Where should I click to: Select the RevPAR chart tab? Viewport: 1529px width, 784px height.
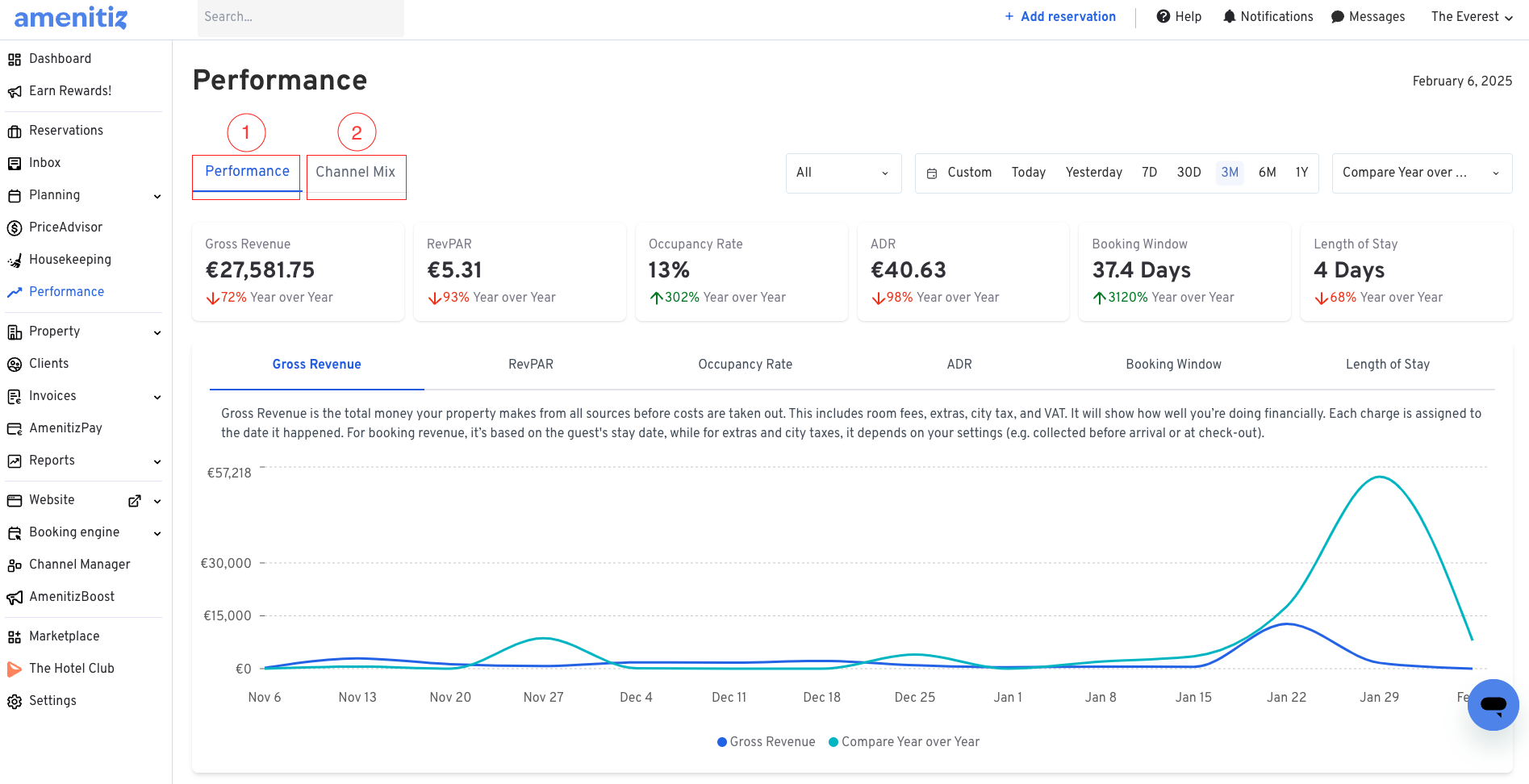[531, 365]
